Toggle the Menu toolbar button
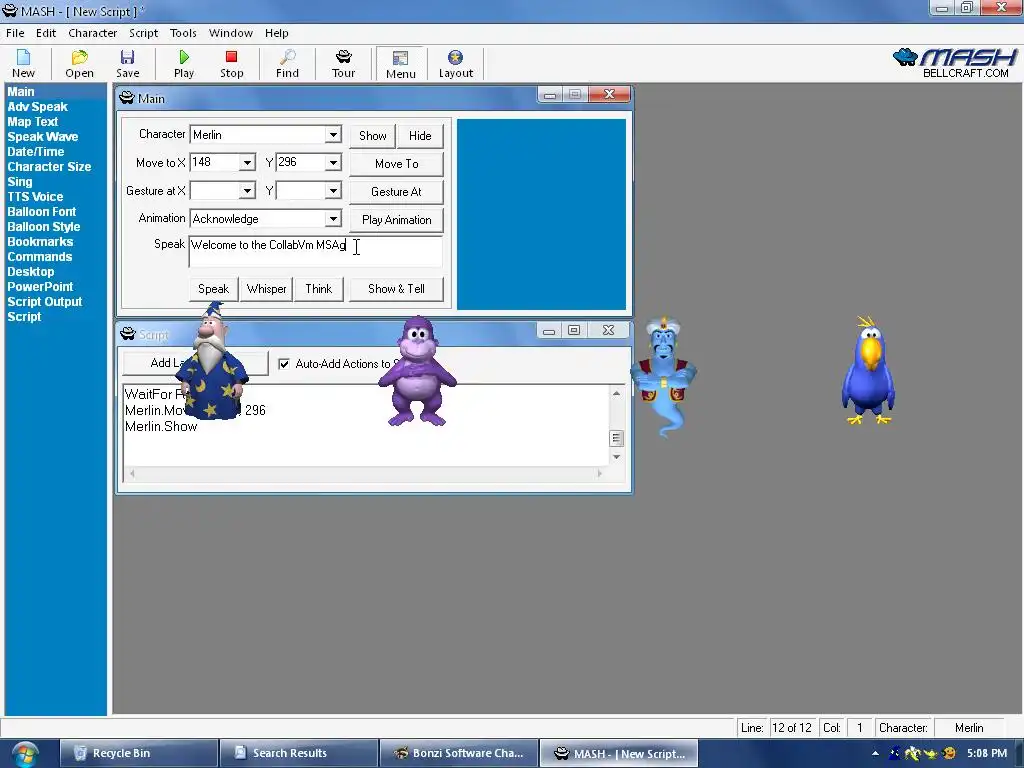 400,64
